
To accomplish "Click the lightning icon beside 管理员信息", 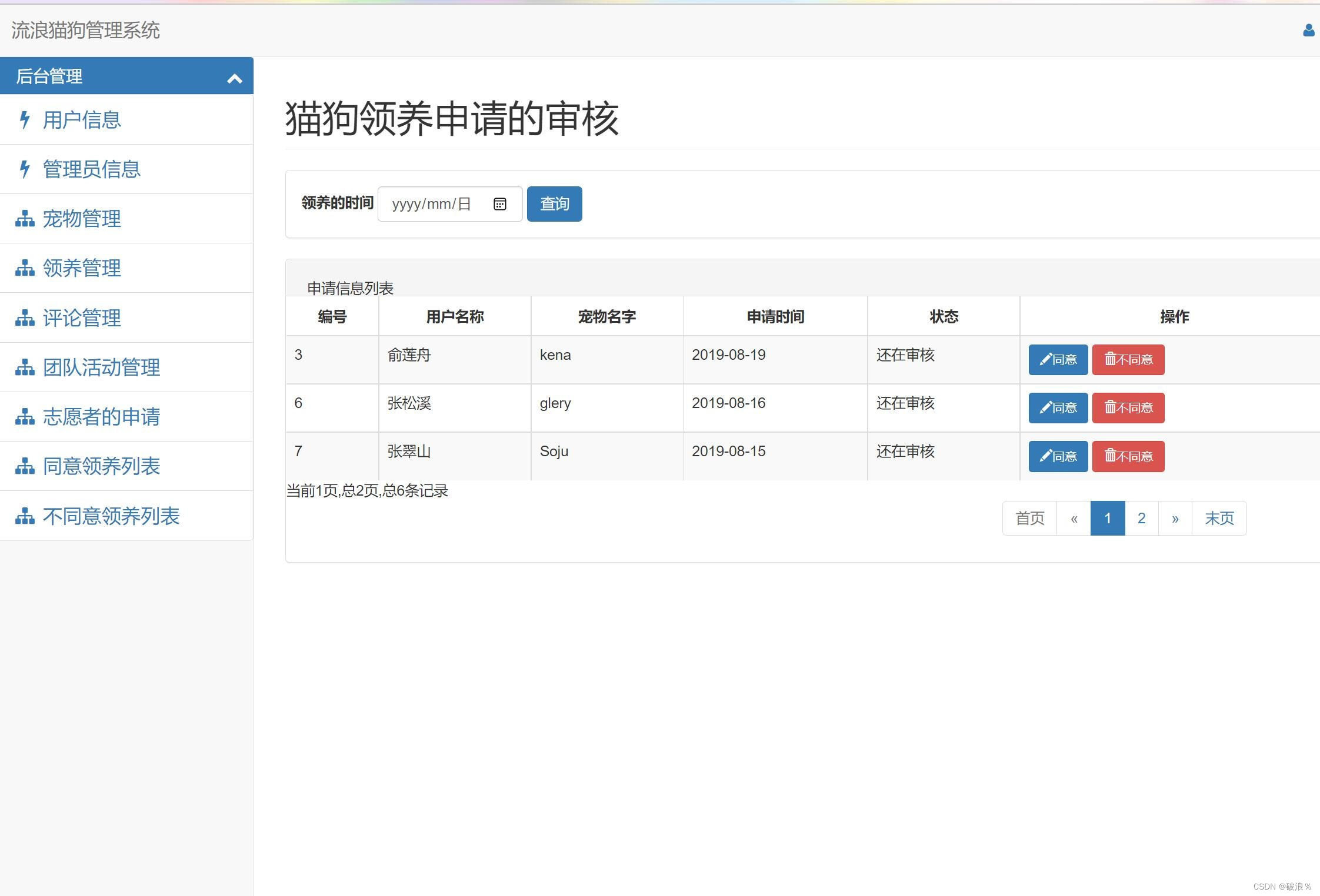I will (25, 169).
